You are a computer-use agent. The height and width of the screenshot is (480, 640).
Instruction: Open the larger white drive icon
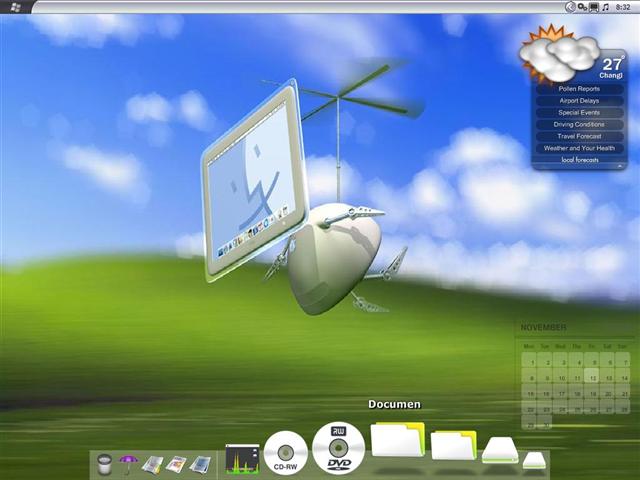click(x=500, y=450)
